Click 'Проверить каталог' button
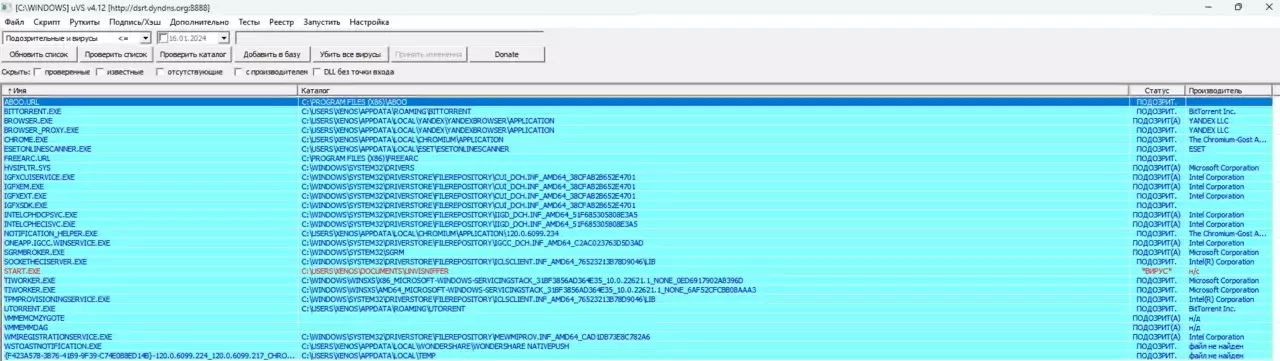This screenshot has height=361, width=1280. pos(194,54)
